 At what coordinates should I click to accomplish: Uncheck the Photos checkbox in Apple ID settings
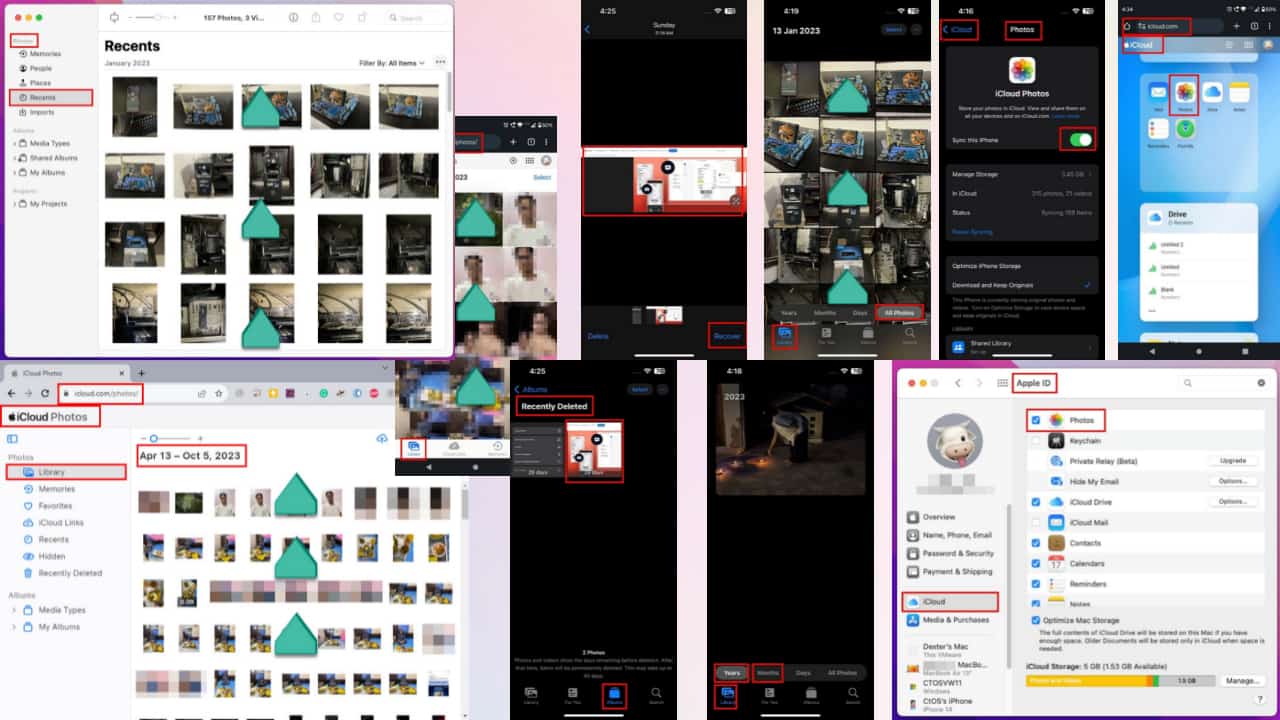[x=1035, y=420]
